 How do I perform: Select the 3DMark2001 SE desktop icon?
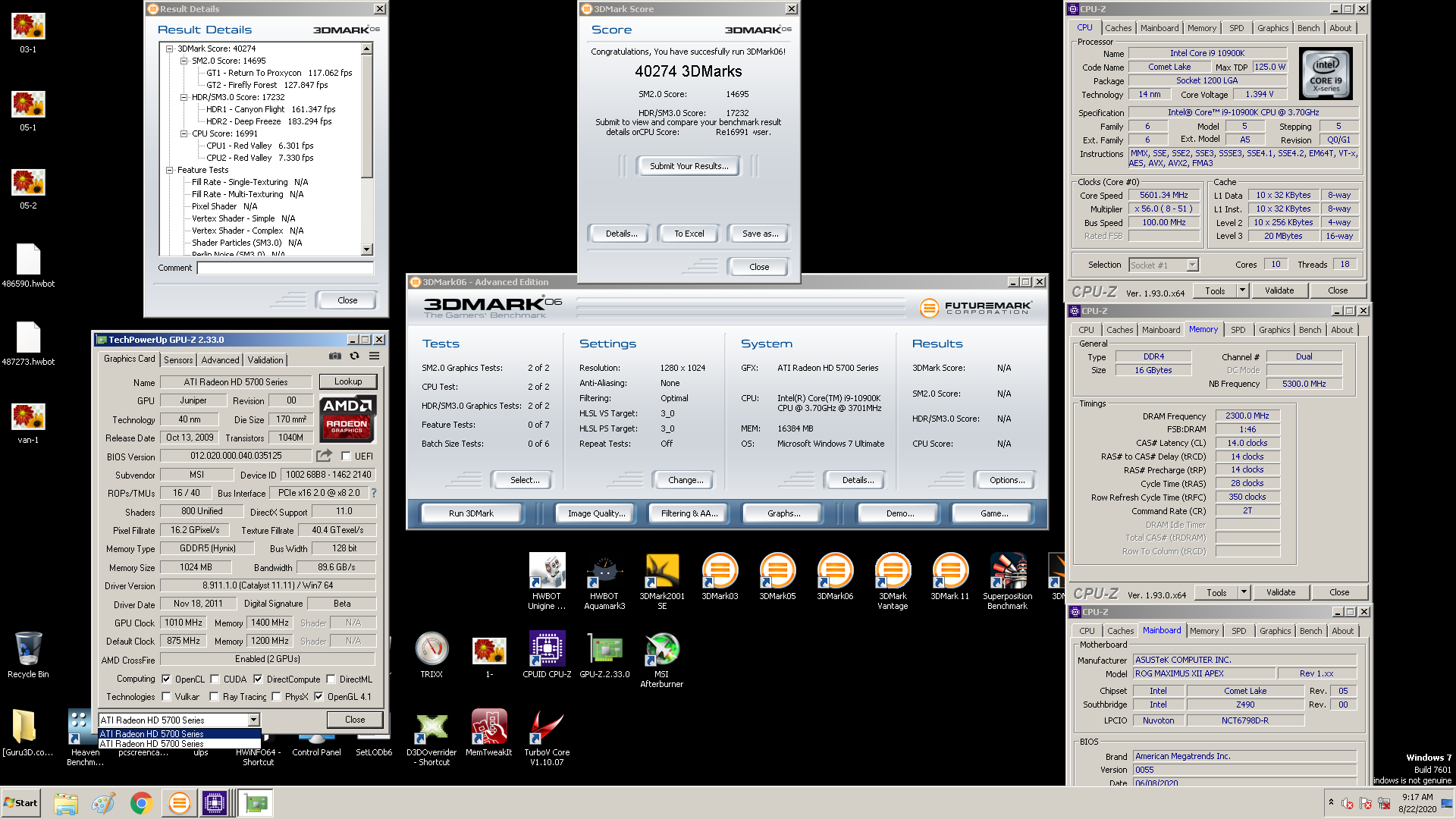tap(662, 582)
